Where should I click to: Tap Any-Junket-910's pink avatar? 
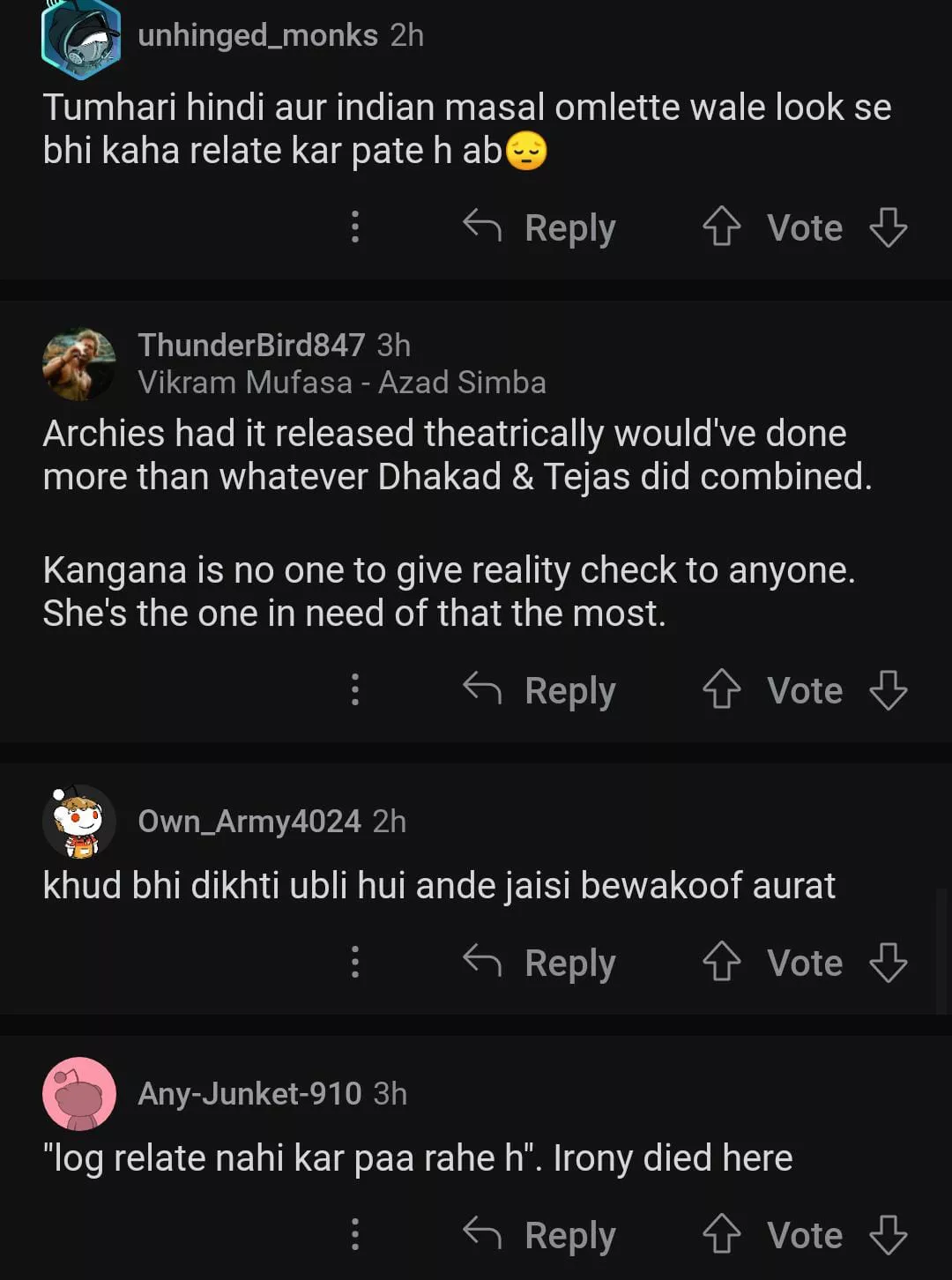click(x=79, y=1094)
